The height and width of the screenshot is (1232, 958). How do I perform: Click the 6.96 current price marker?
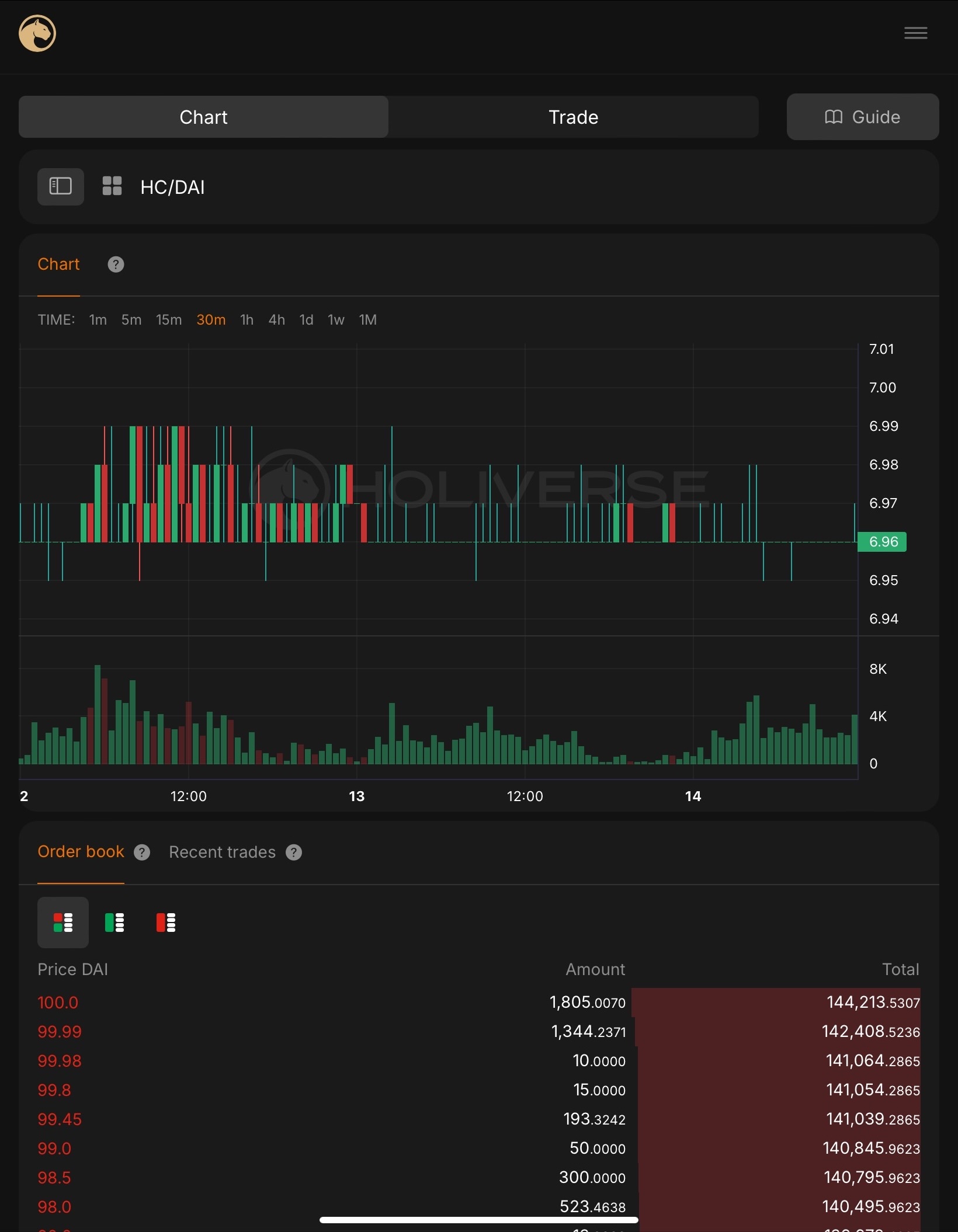882,542
